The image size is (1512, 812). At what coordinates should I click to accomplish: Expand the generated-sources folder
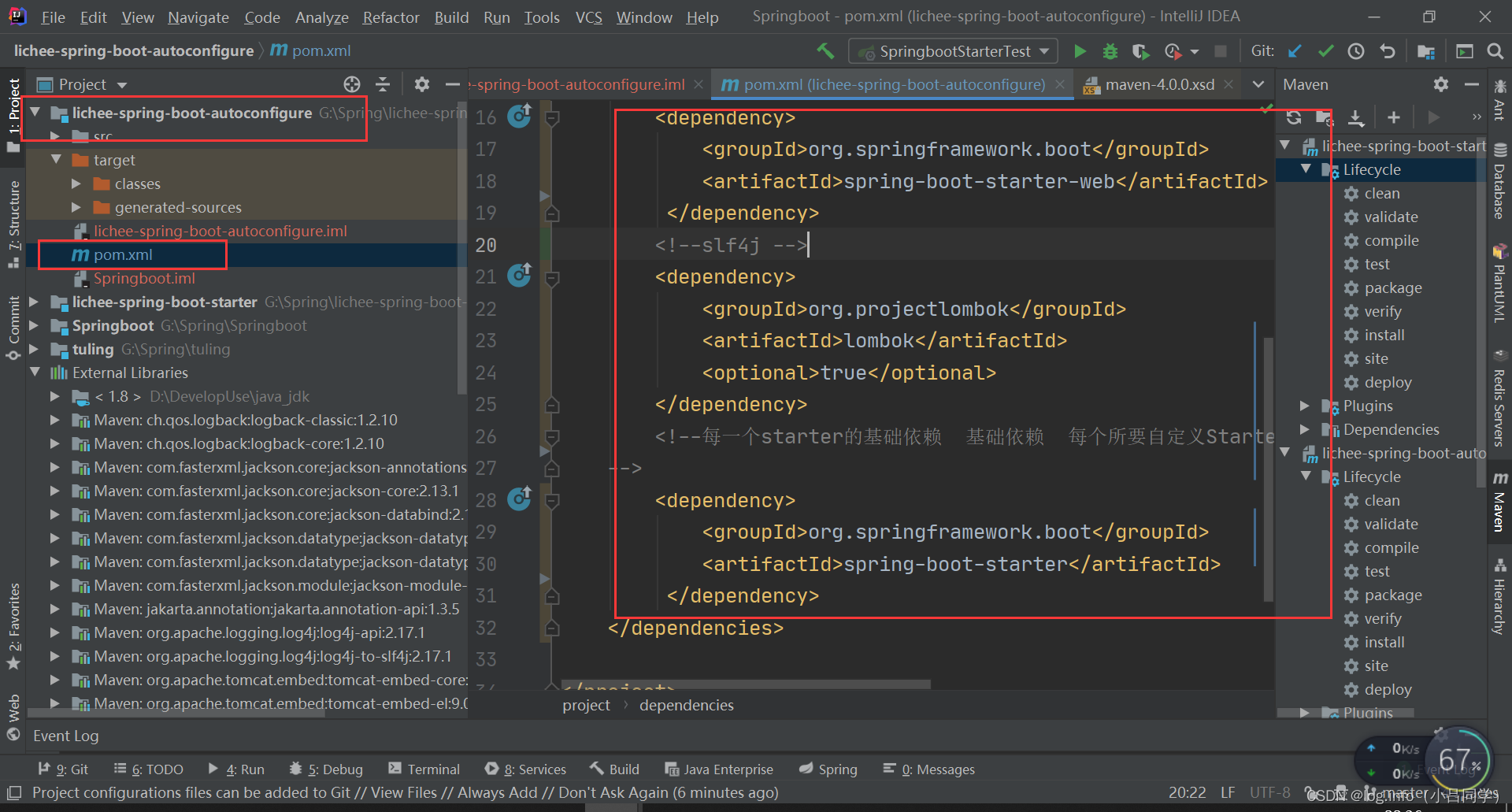[76, 207]
